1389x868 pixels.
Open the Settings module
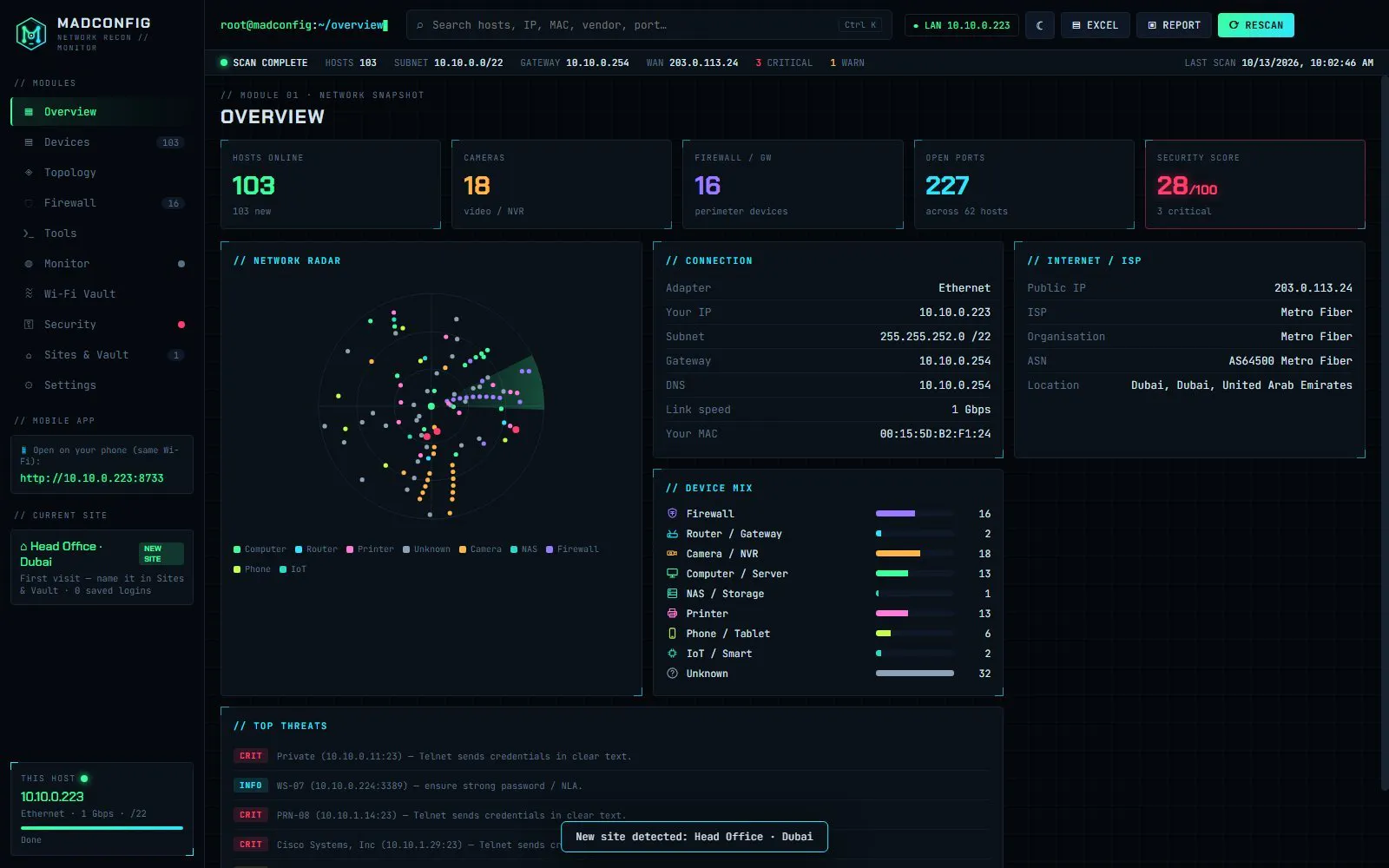[102, 385]
